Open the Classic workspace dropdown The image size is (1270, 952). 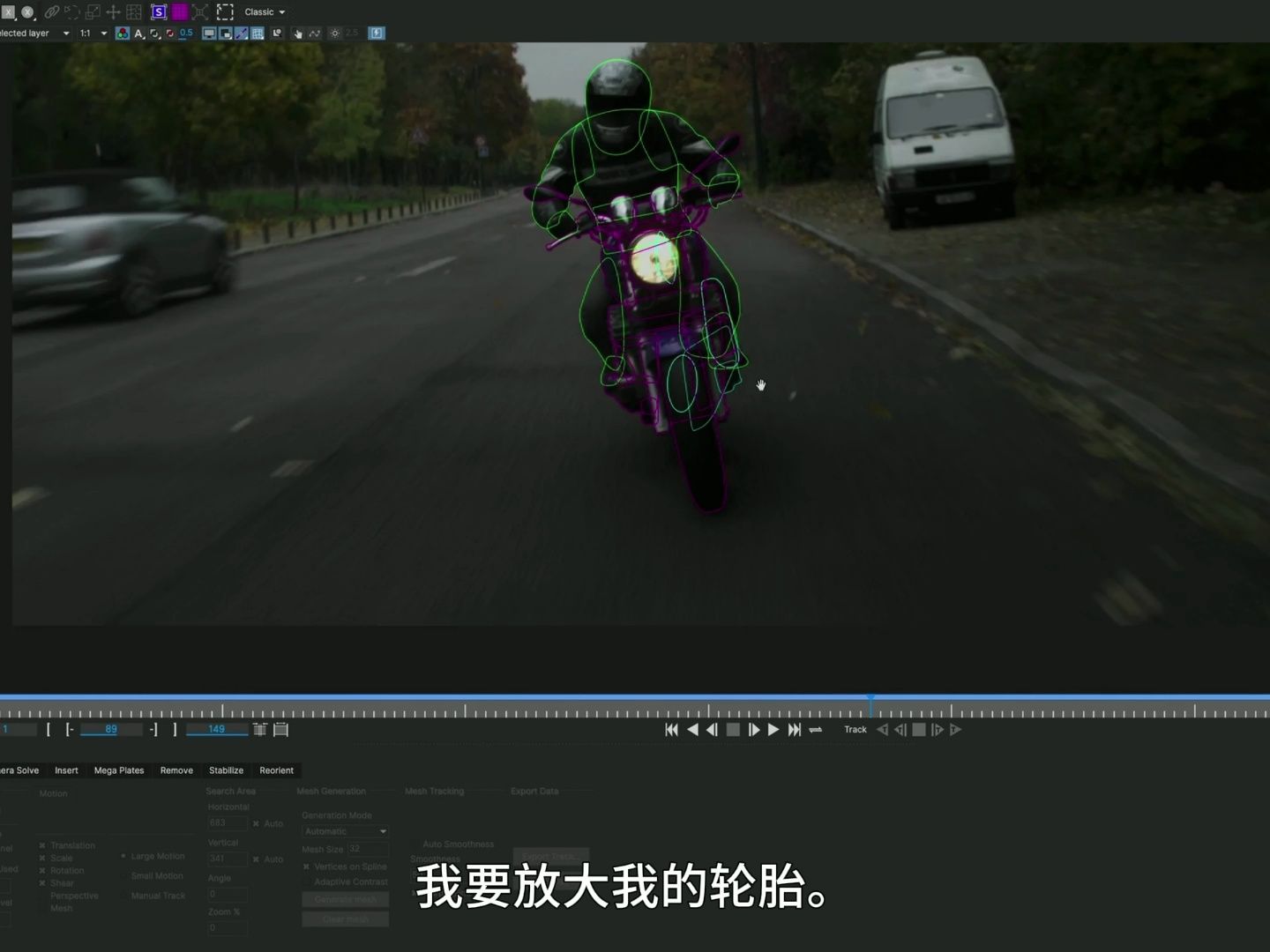click(265, 12)
